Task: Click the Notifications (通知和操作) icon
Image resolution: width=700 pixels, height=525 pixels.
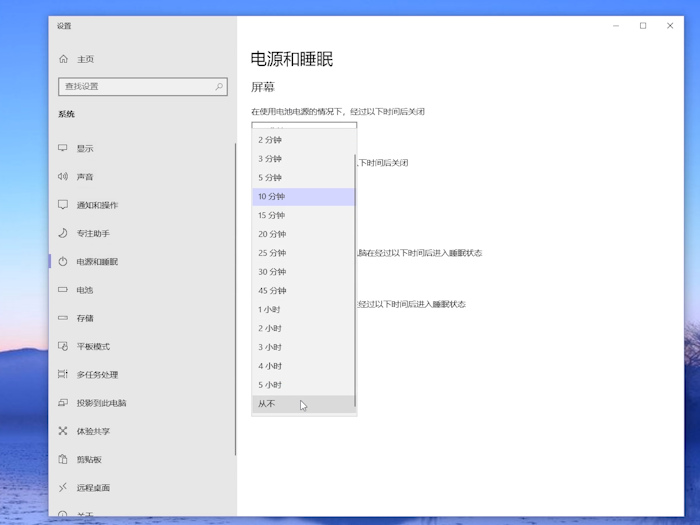Action: (x=63, y=204)
